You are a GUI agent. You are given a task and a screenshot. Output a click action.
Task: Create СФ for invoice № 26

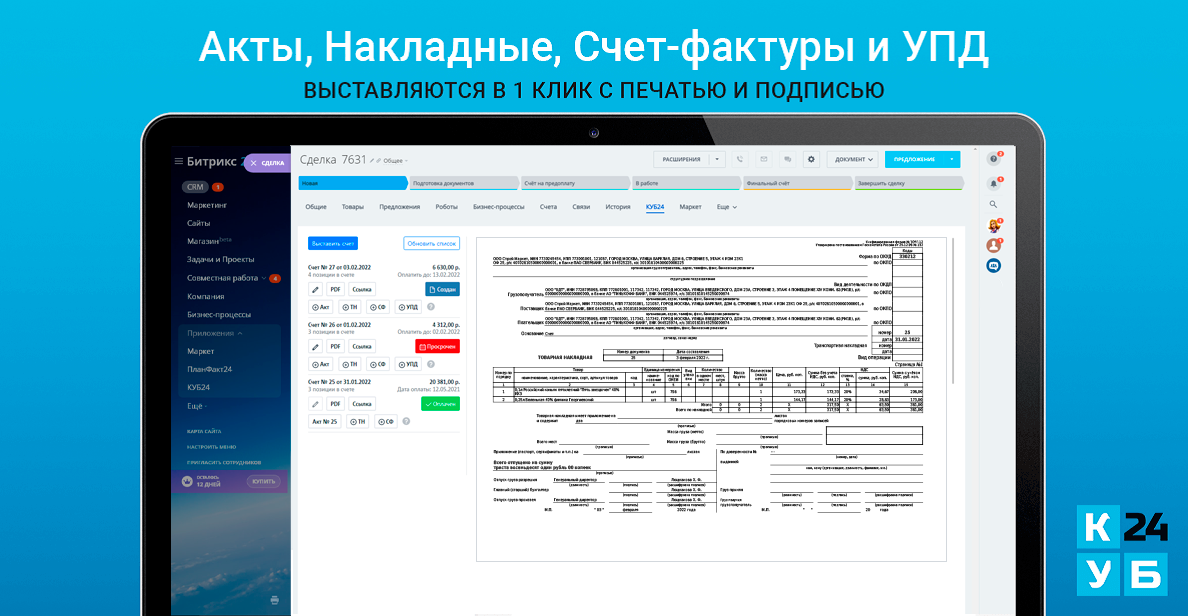[x=377, y=364]
